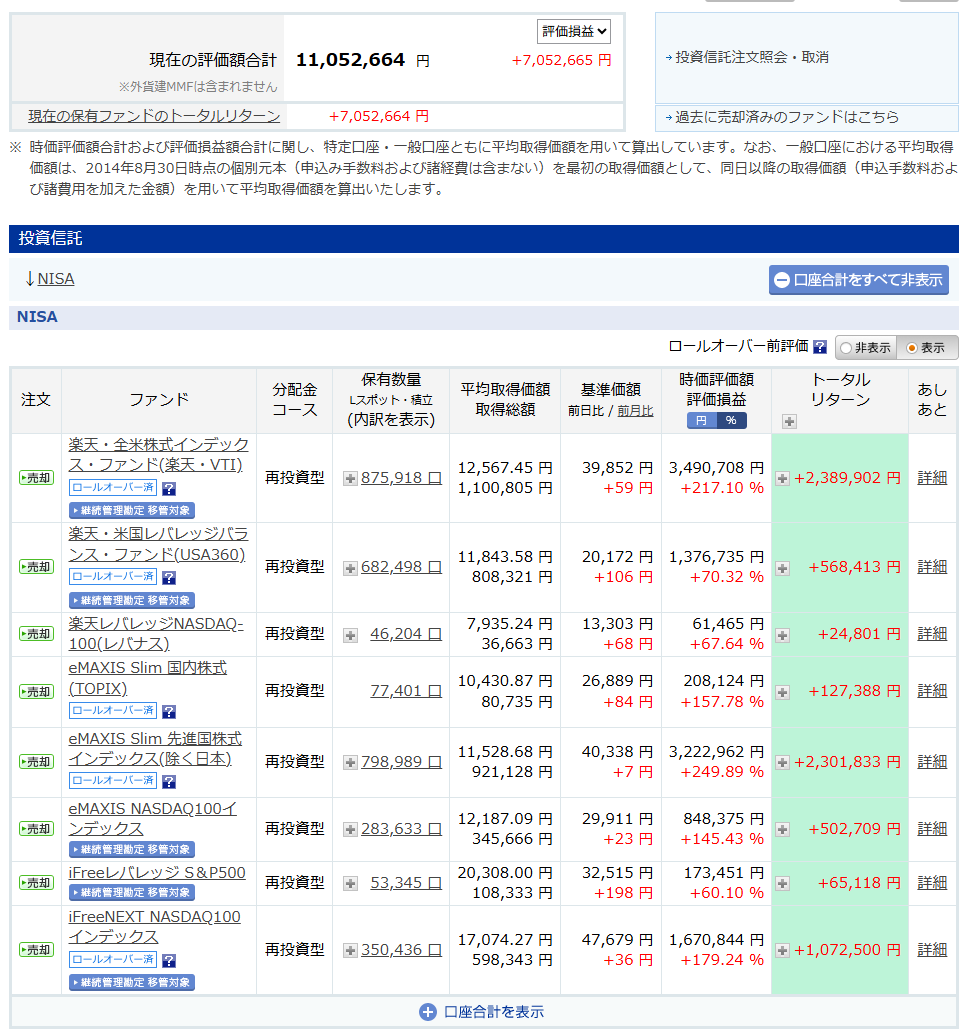Click the 77,401 口 quantity link

(x=406, y=691)
